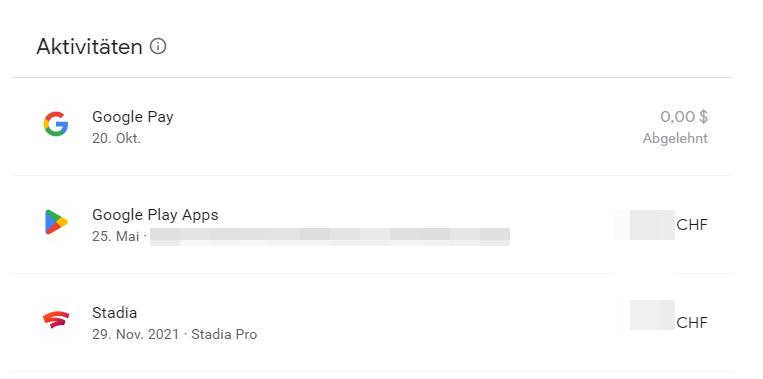This screenshot has height=379, width=763.
Task: Click the Google Play triangle icon
Action: [56, 222]
